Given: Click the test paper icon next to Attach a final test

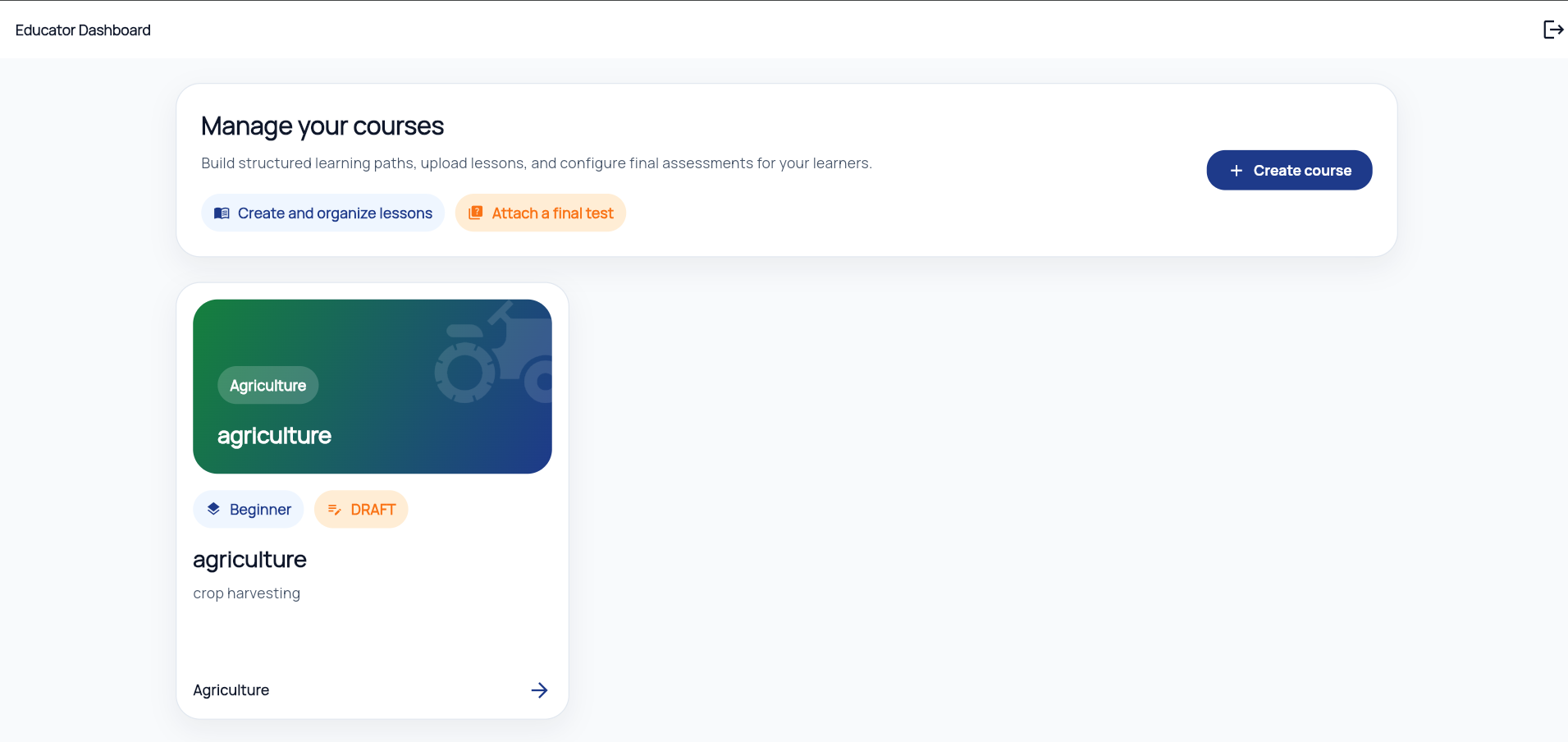Looking at the screenshot, I should (476, 212).
